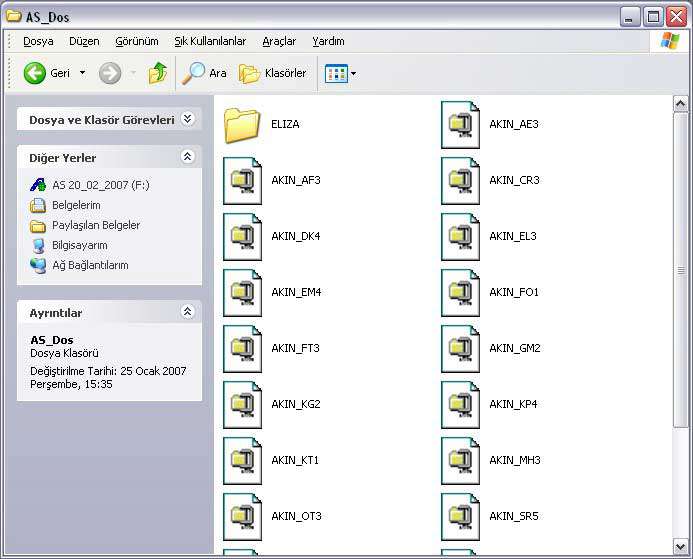
Task: Collapse the Ayrıntılar panel
Action: click(188, 312)
